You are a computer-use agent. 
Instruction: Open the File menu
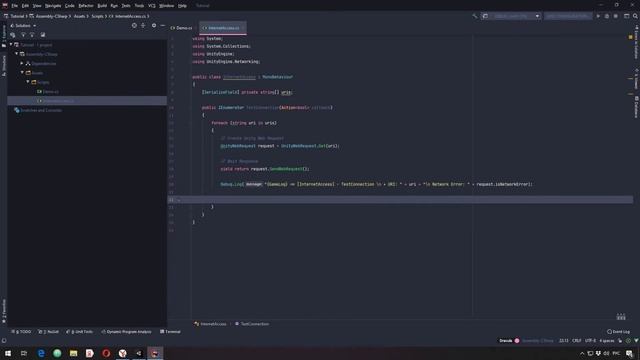click(x=14, y=6)
